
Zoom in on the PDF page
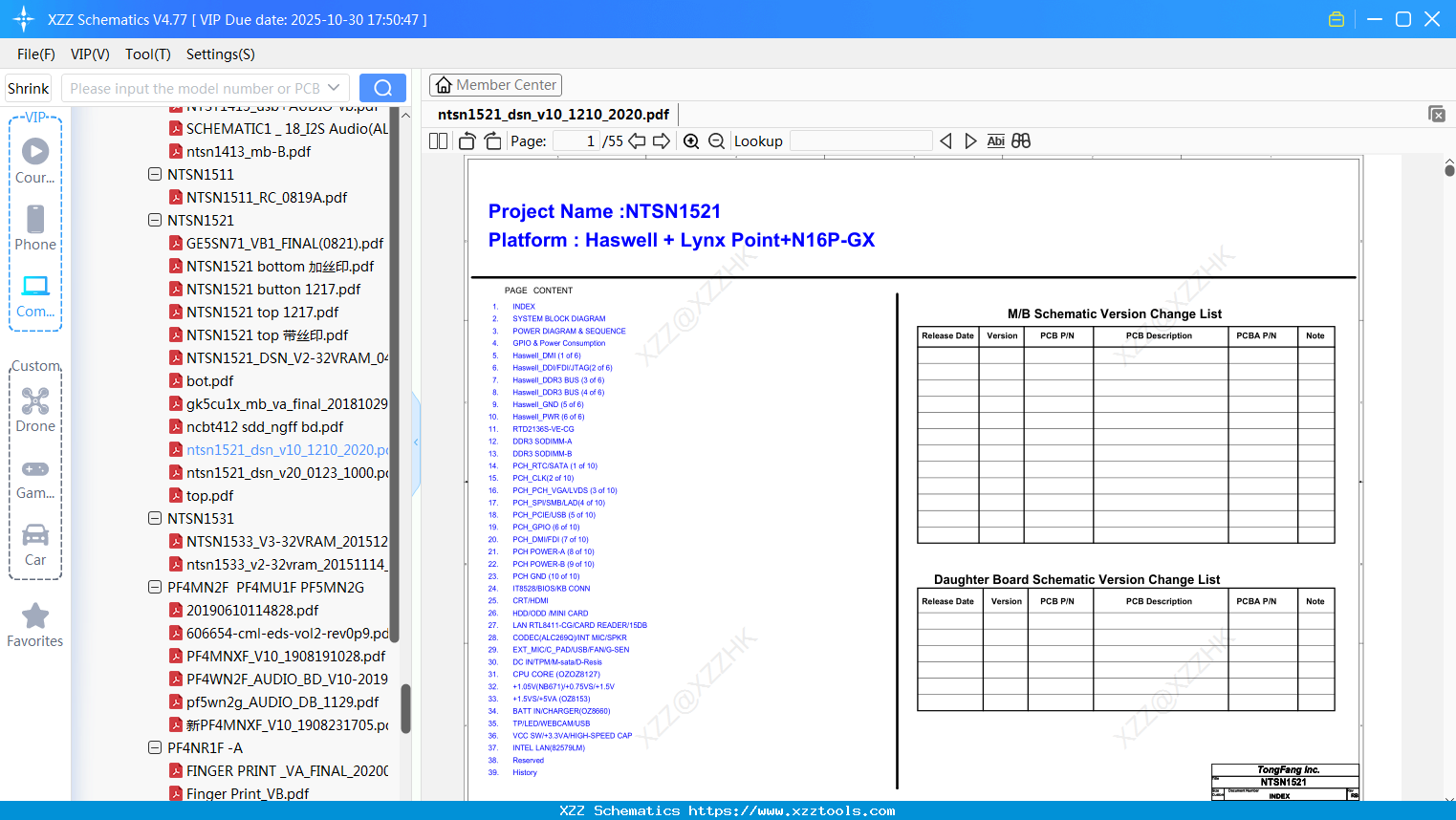[690, 140]
